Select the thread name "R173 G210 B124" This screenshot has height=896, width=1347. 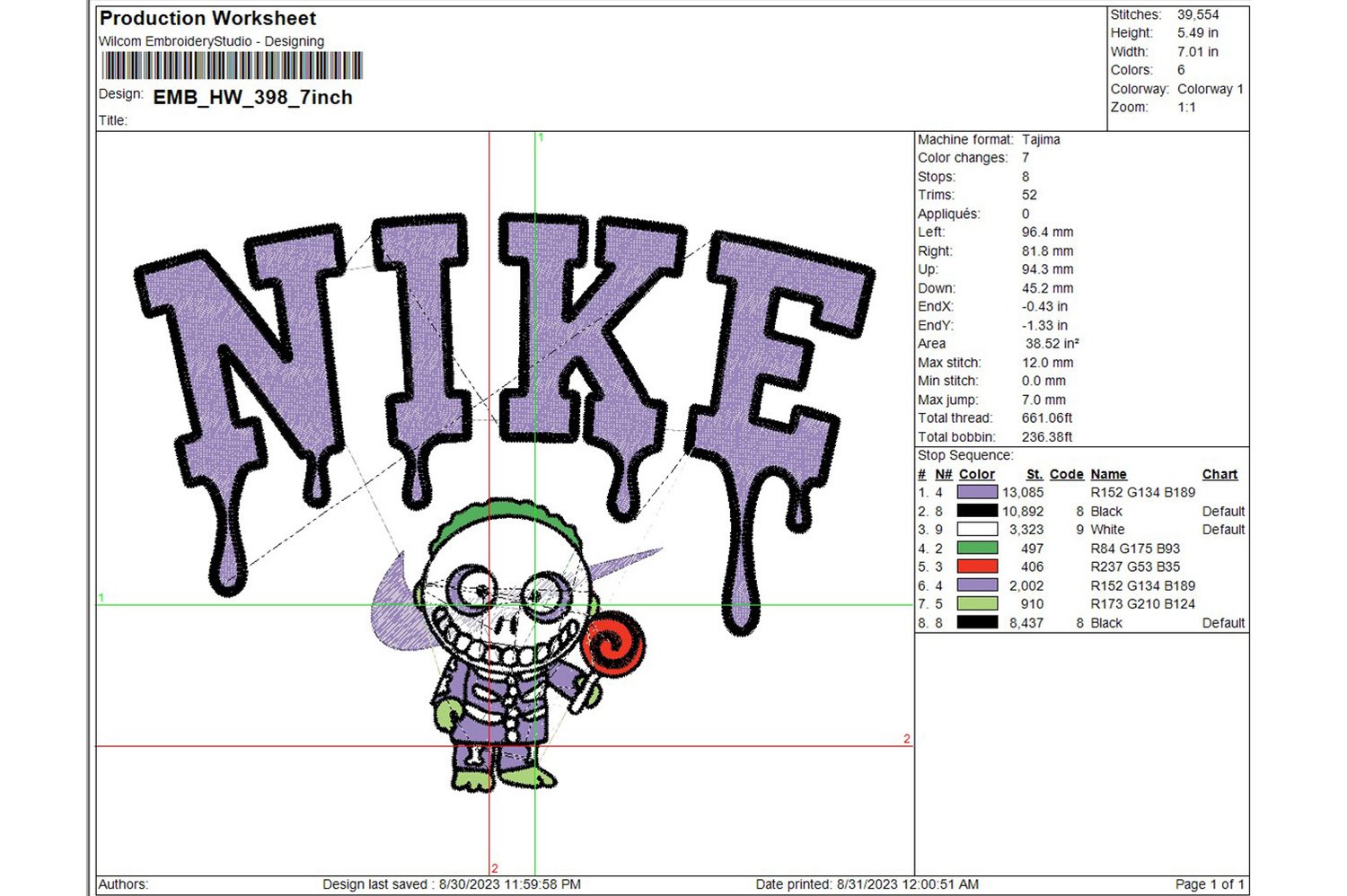(x=1143, y=604)
